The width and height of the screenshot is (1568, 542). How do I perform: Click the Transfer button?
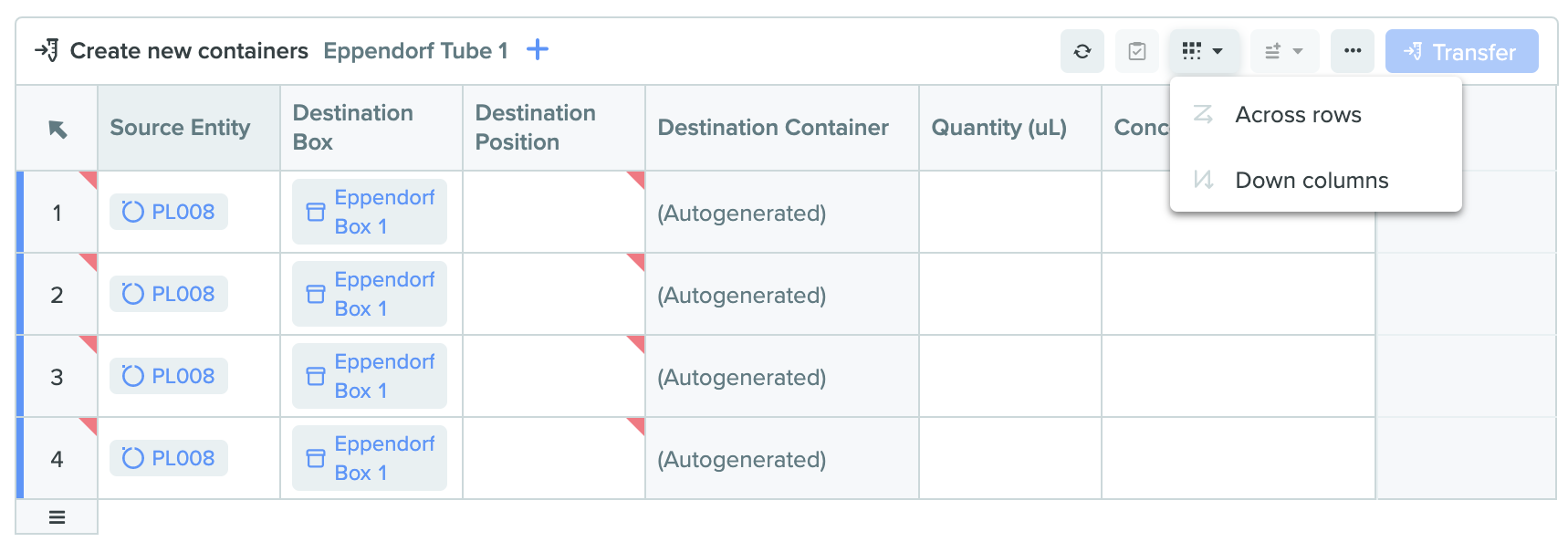click(1461, 51)
